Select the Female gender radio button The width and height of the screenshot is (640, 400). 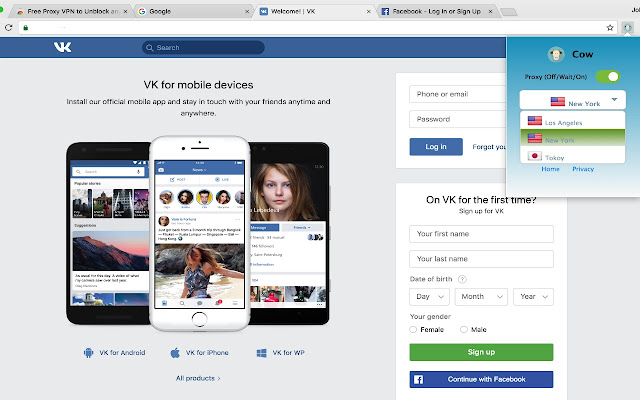click(x=413, y=329)
